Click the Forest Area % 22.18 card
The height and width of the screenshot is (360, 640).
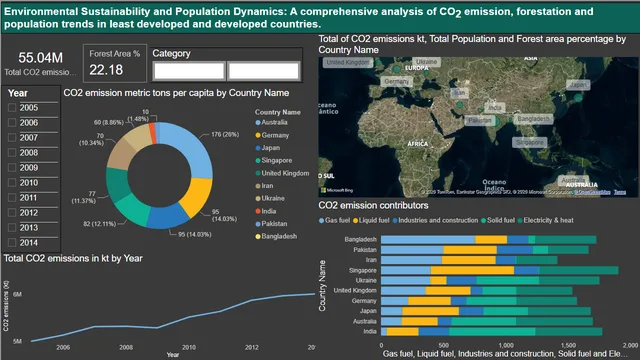[x=115, y=63]
